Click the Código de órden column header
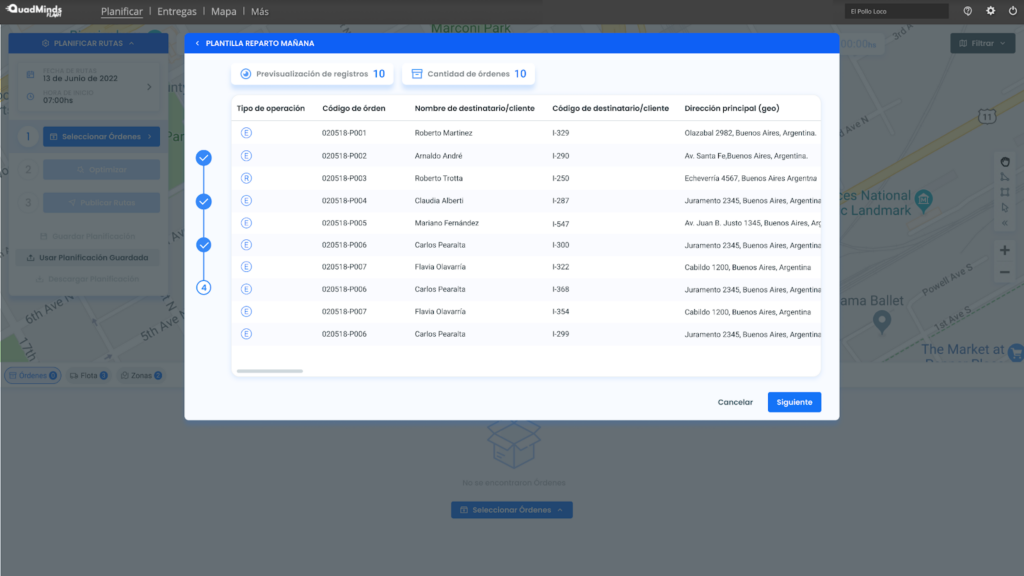 click(x=353, y=108)
